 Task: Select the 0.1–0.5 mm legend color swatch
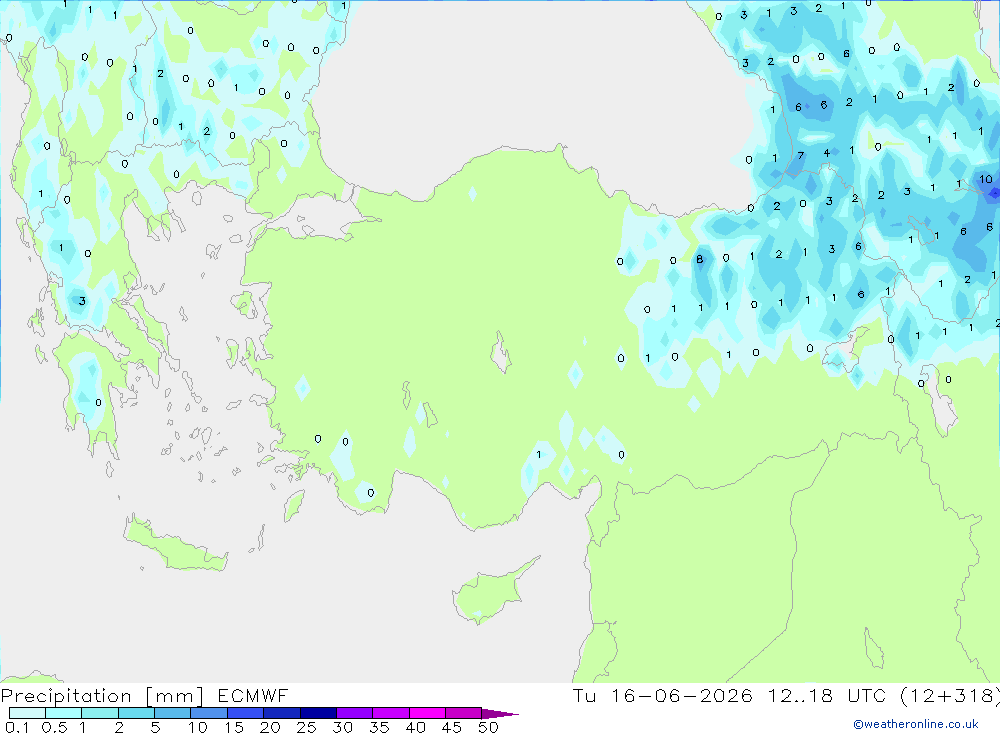click(27, 713)
